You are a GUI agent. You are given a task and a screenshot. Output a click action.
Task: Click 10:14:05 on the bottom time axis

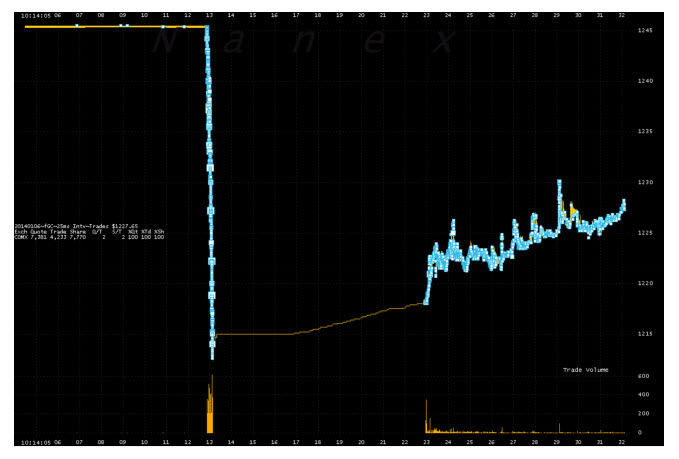[36, 443]
